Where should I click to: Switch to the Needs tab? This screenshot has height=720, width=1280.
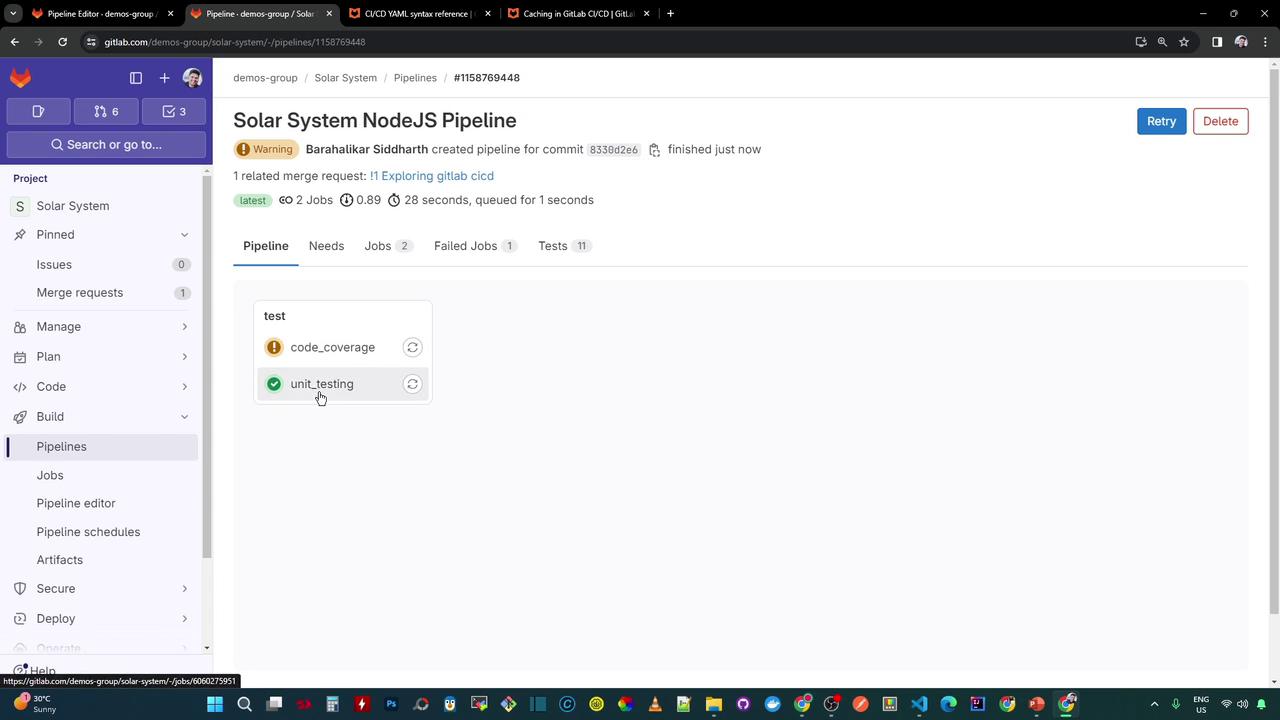click(326, 246)
